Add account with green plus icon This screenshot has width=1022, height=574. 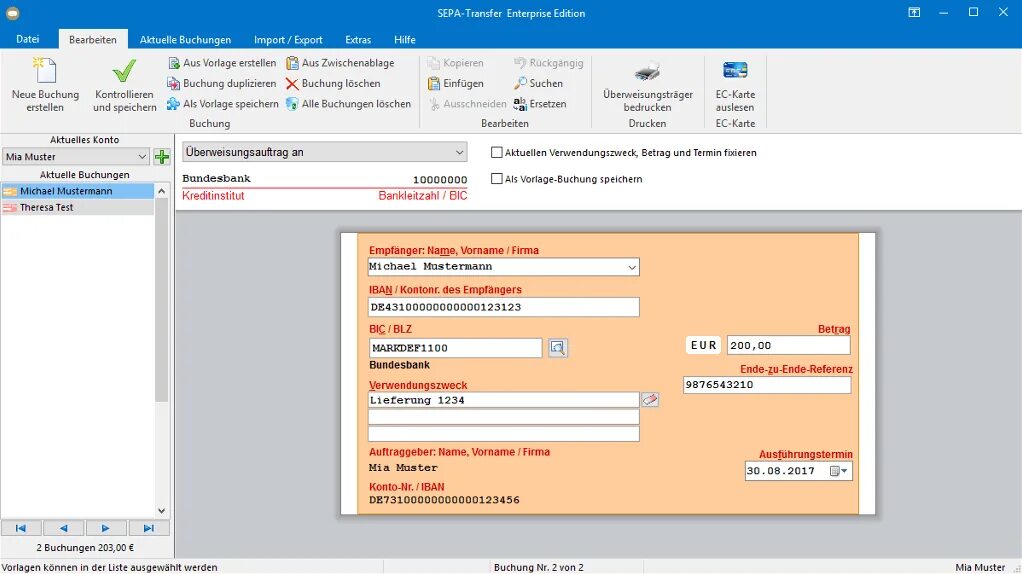click(162, 156)
